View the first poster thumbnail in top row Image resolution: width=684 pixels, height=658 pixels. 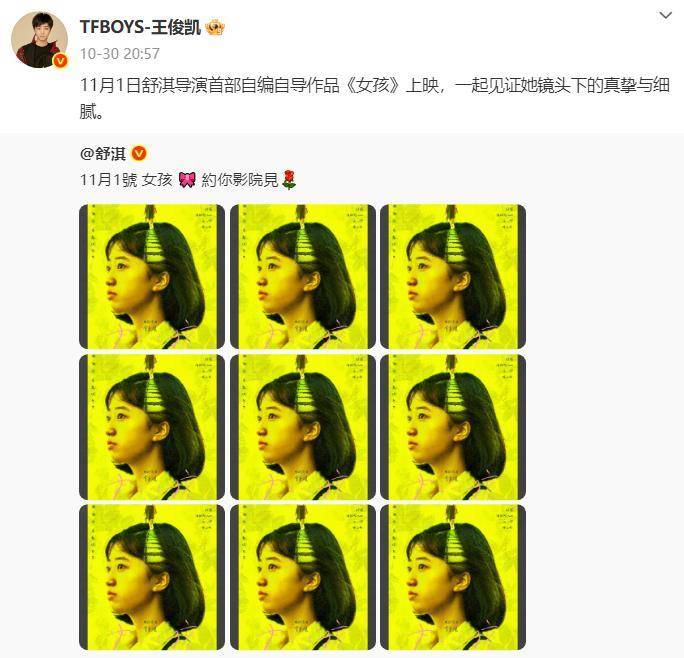pyautogui.click(x=152, y=277)
